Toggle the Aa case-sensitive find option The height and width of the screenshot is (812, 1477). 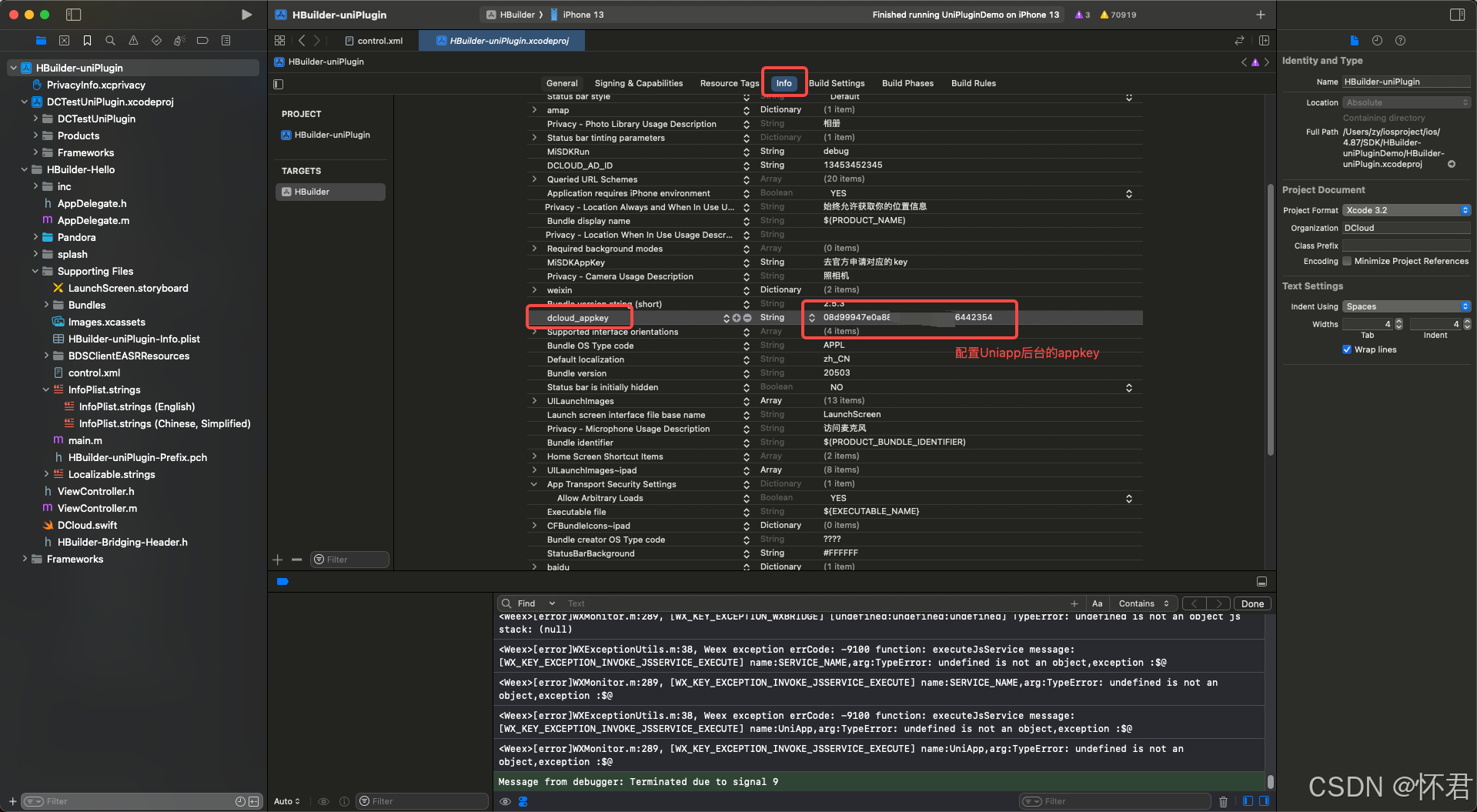[1097, 603]
